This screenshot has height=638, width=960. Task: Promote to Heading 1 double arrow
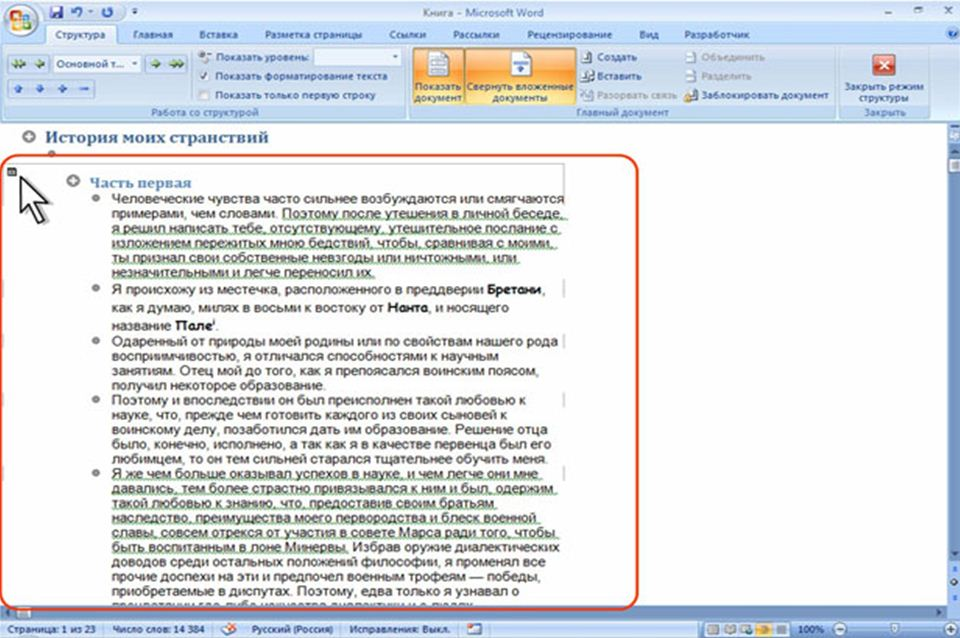(18, 64)
